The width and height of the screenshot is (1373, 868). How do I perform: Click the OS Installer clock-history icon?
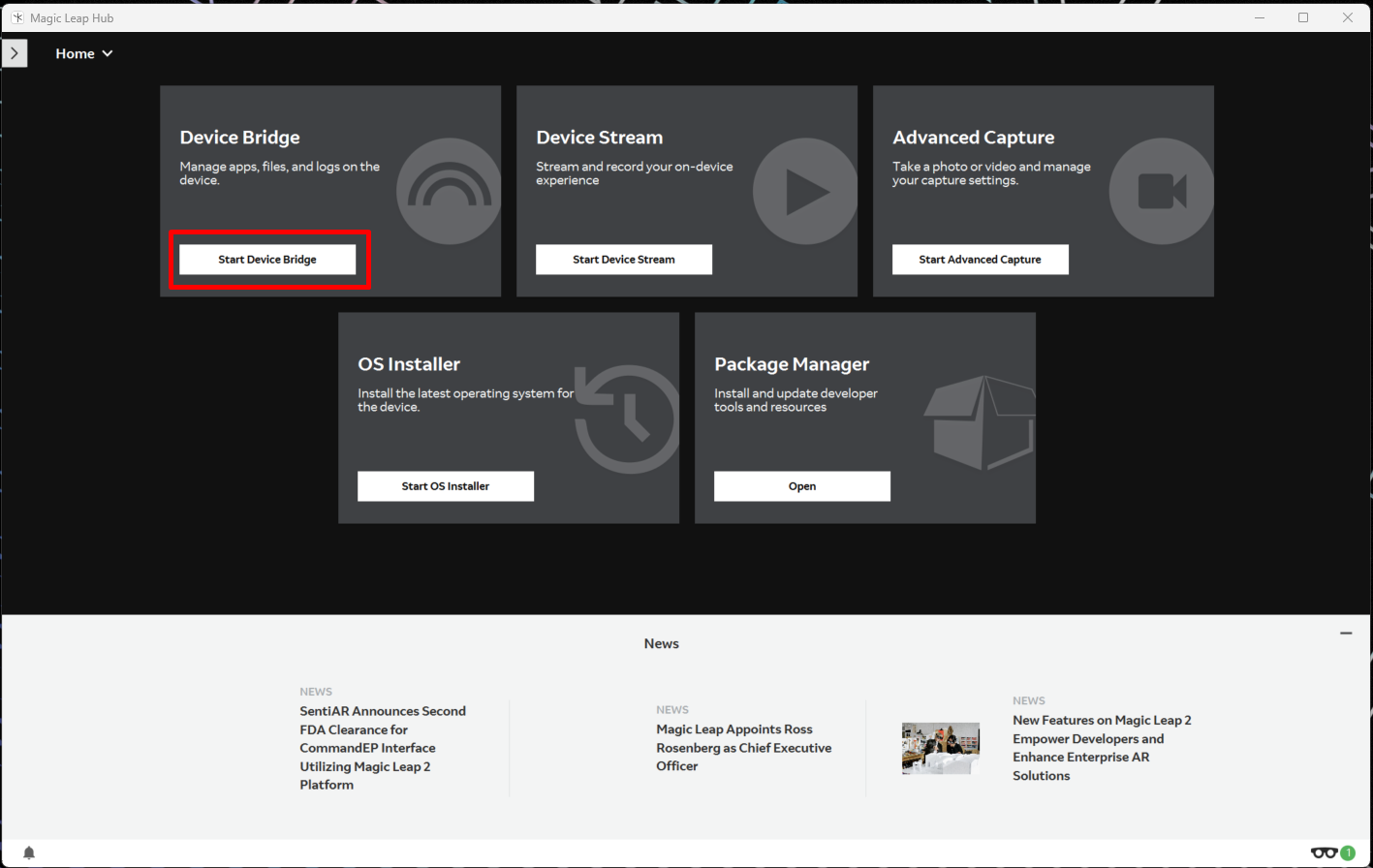627,418
